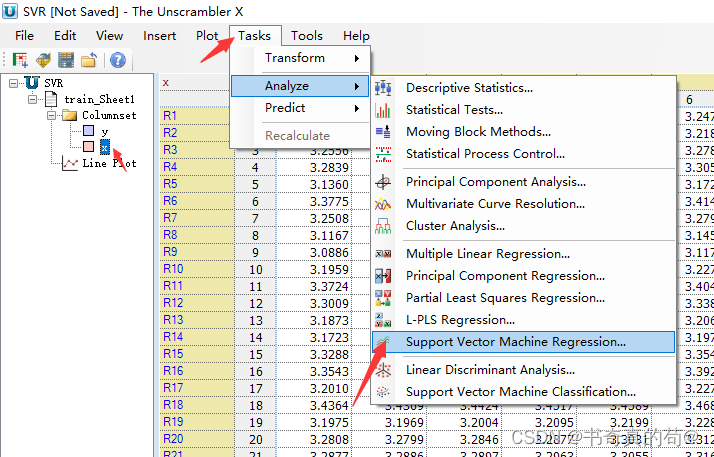
Task: Choose Descriptive Statistics from the submenu
Action: pyautogui.click(x=523, y=88)
